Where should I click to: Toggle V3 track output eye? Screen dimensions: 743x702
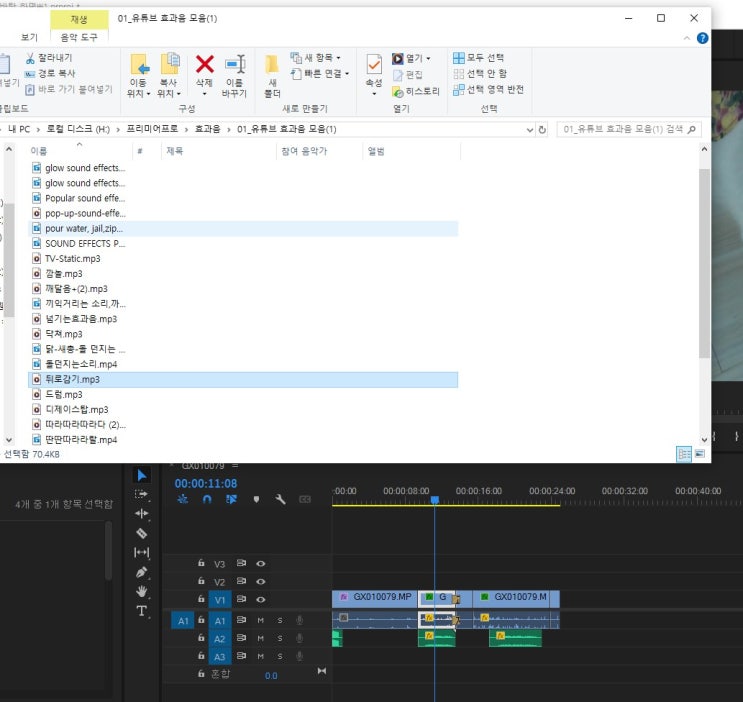(261, 564)
